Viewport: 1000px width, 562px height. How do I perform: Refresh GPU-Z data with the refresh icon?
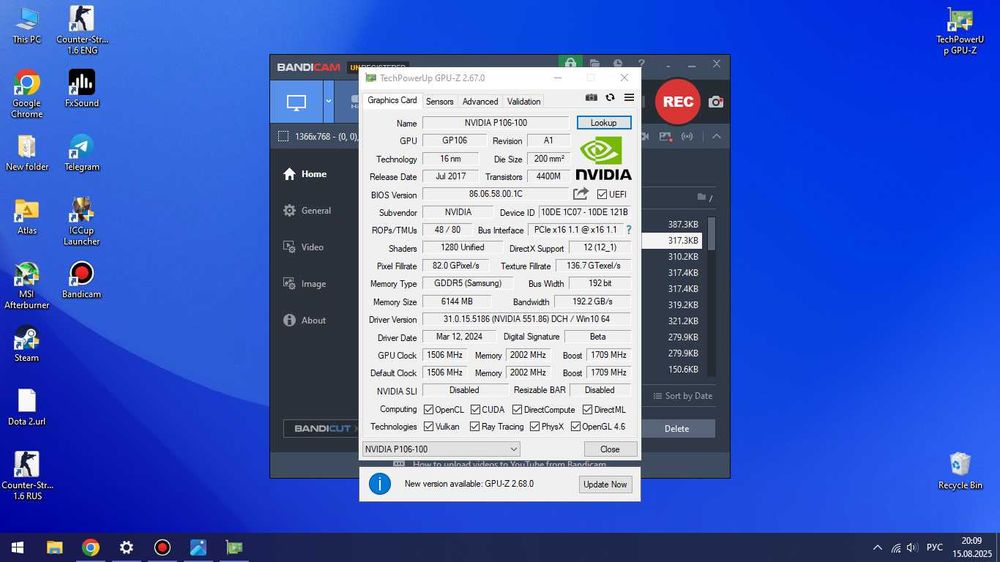pos(610,98)
